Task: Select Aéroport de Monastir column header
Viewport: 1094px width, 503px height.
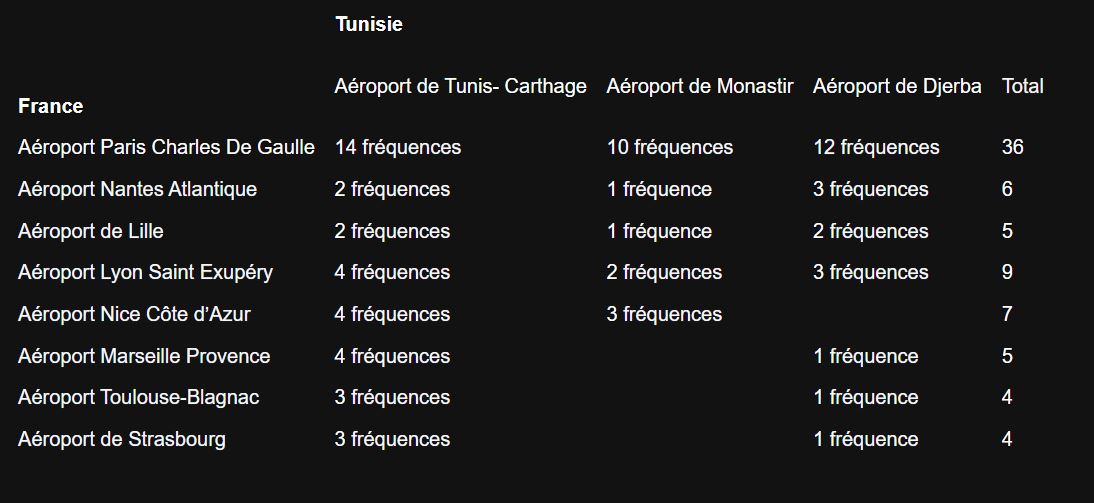Action: click(x=699, y=87)
